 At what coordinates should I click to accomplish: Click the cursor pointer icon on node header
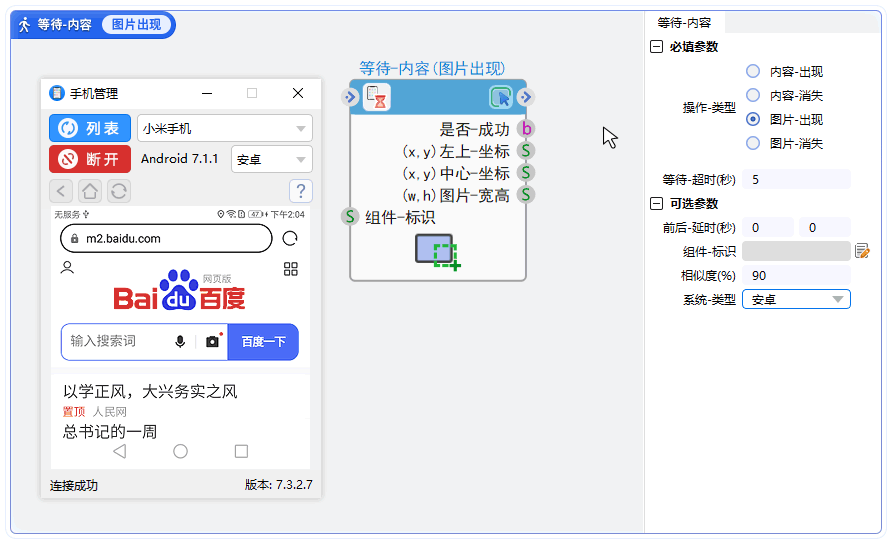tap(501, 97)
